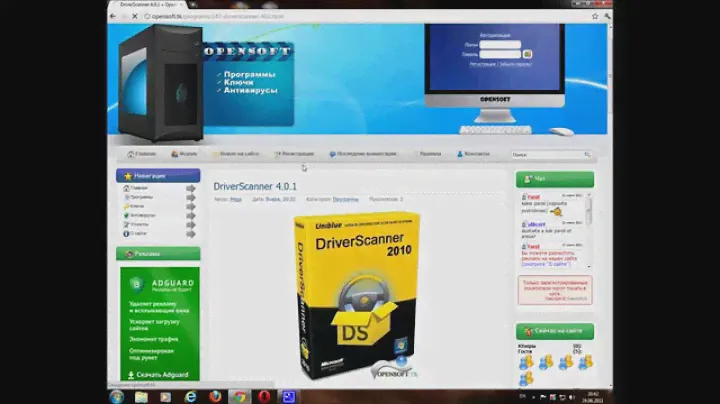Click the Windows Start button
720x404 pixels.
tap(116, 396)
